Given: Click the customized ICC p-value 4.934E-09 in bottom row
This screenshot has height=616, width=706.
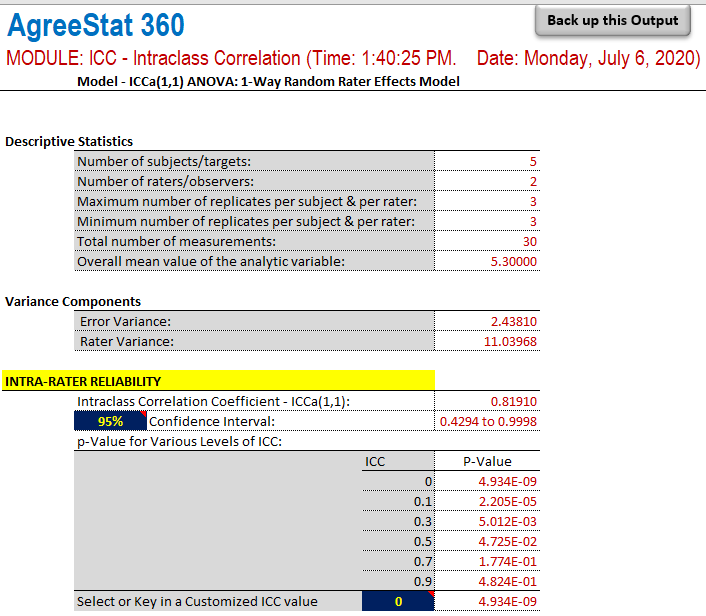Looking at the screenshot, I should click(507, 602).
